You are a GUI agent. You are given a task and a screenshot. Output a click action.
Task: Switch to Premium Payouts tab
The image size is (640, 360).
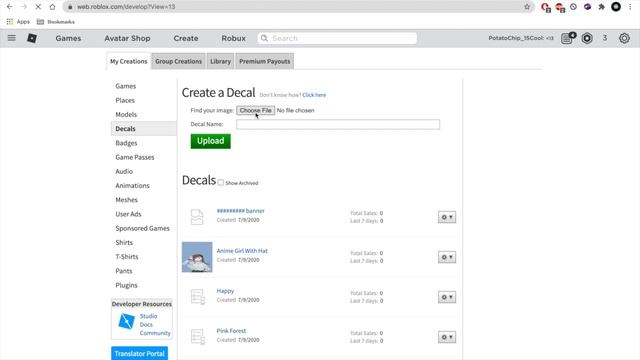[264, 61]
